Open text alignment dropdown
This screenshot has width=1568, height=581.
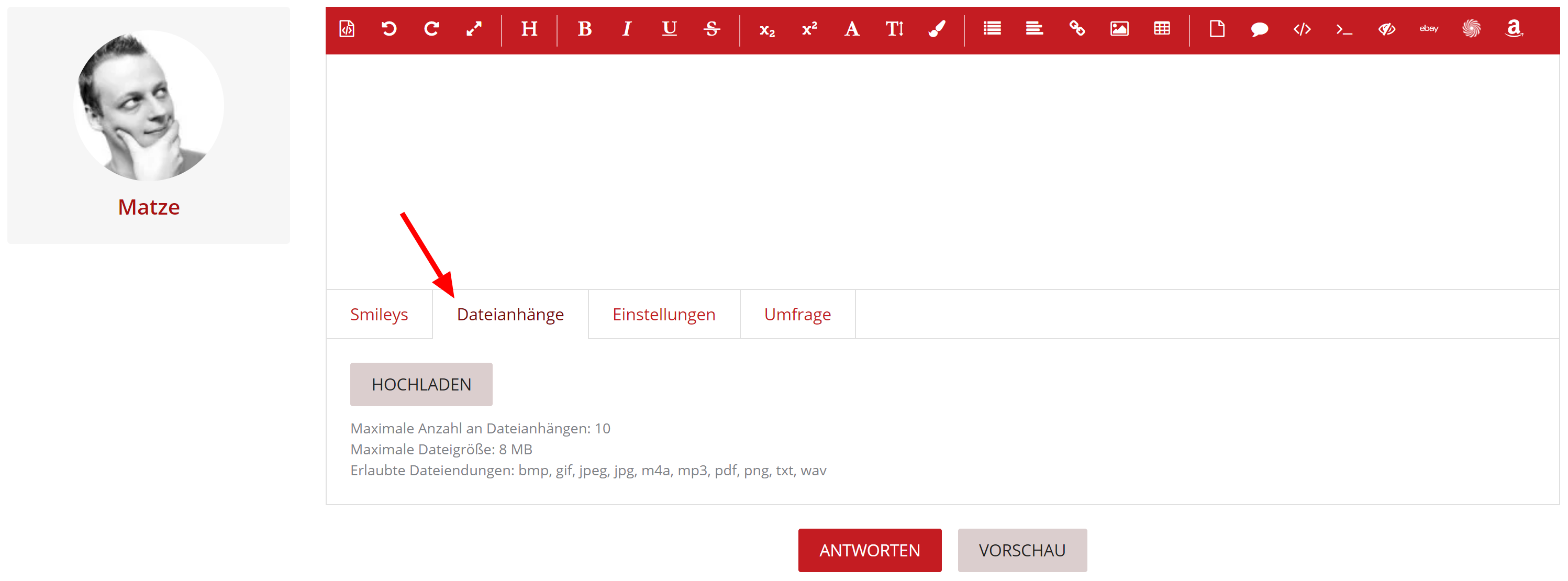1034,29
